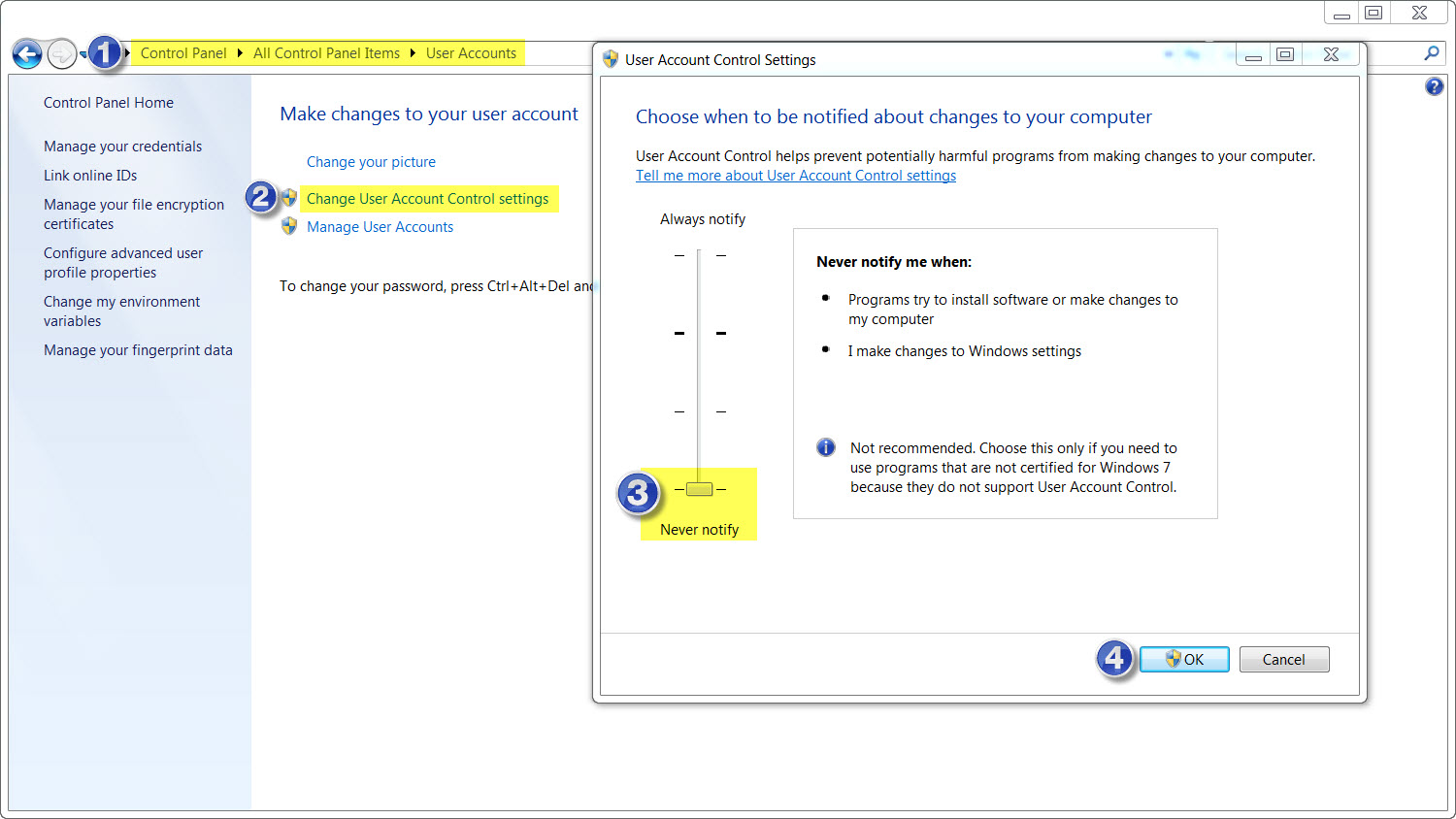Minimize the Control Panel window
The height and width of the screenshot is (819, 1456).
coord(1341,14)
